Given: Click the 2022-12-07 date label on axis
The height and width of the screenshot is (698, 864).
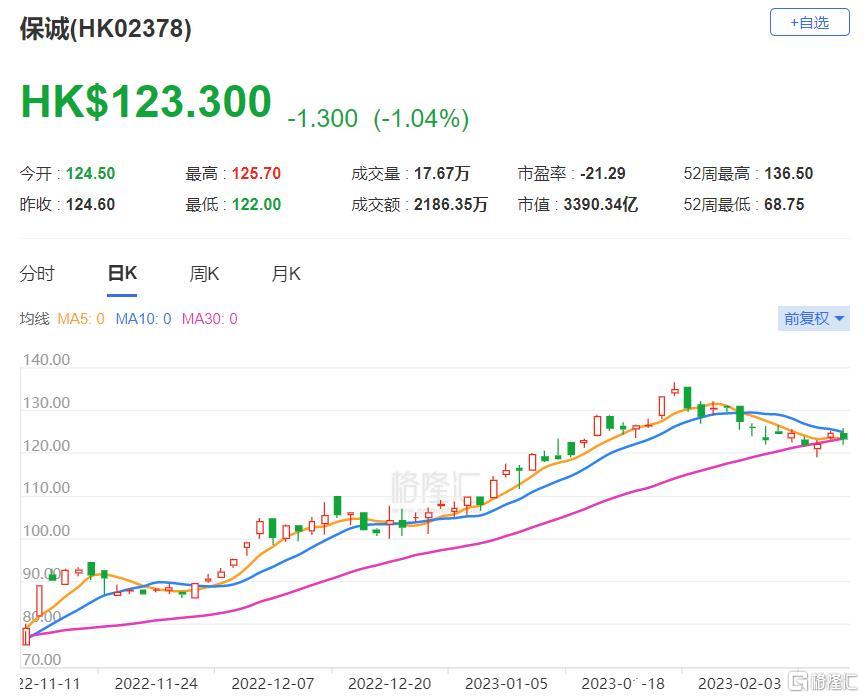Looking at the screenshot, I should [x=273, y=684].
